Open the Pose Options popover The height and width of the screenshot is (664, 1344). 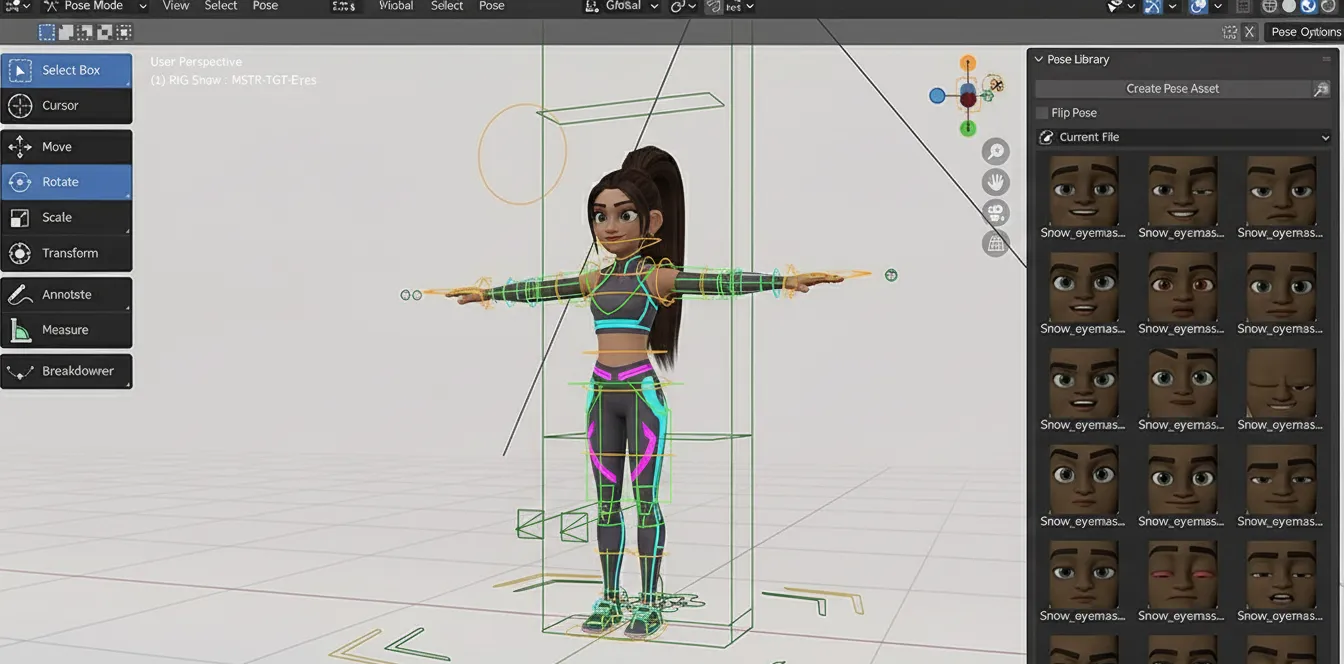1305,32
